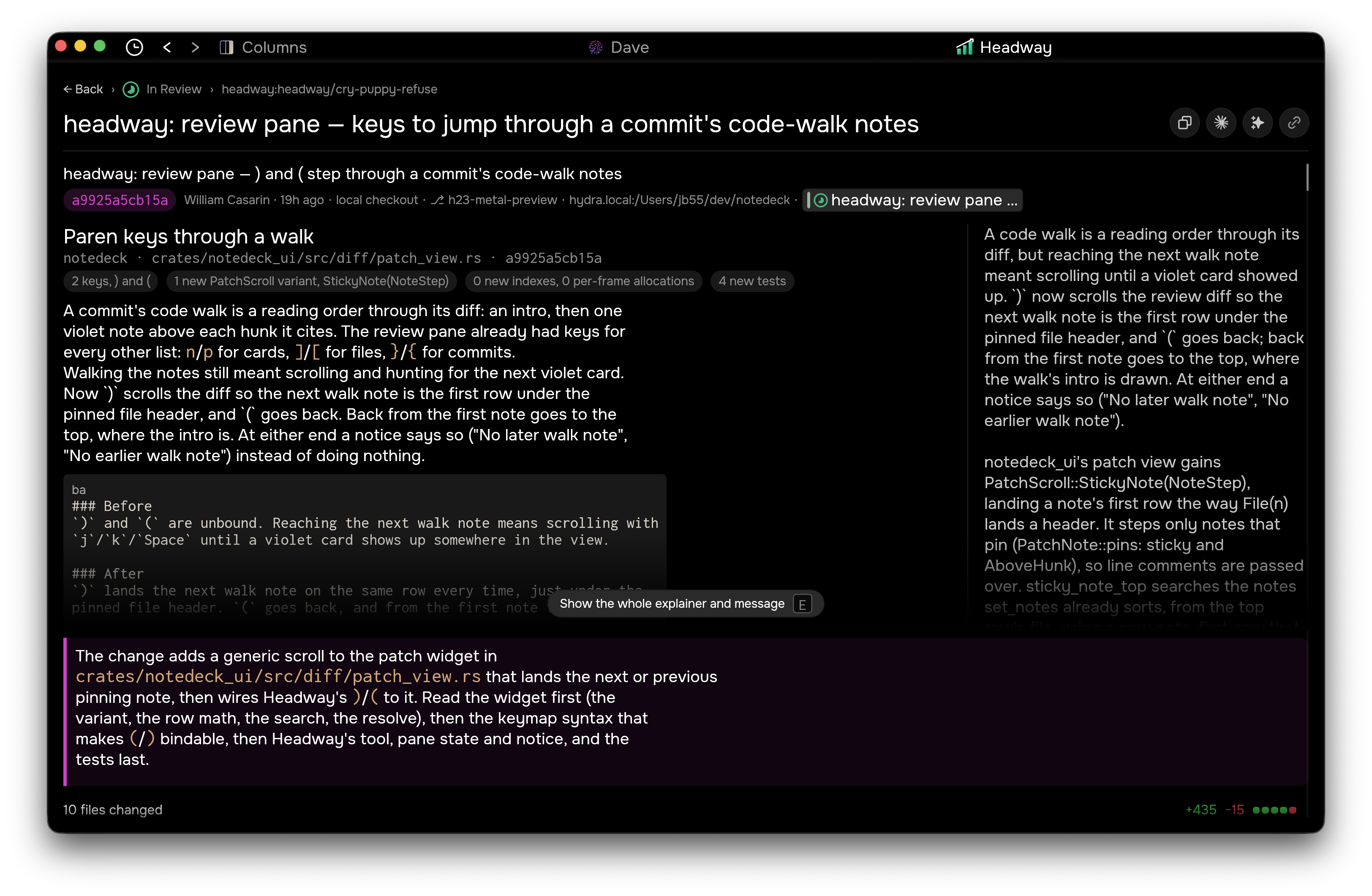The height and width of the screenshot is (896, 1372).
Task: Click the William Casarin author name
Action: pos(226,200)
